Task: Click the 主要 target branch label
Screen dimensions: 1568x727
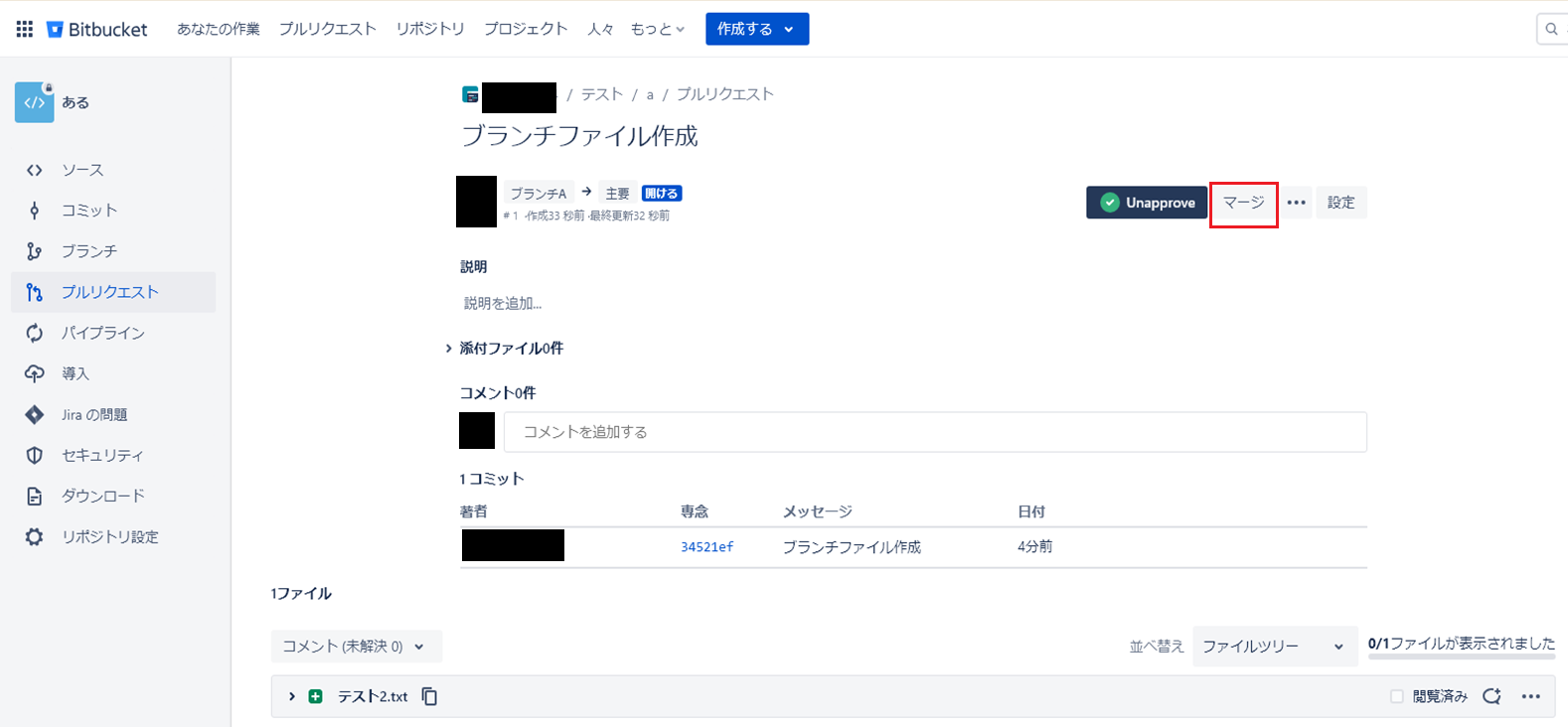Action: 617,194
